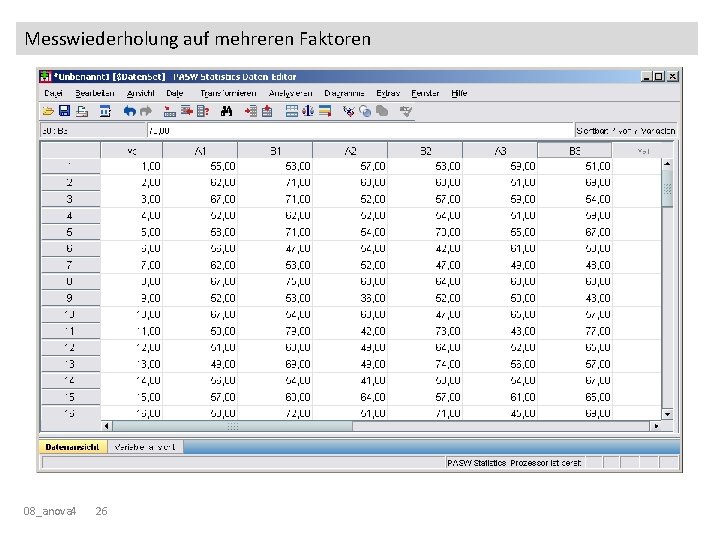This screenshot has height=540, width=720.
Task: Click cell 33,00 in column A2 row 9
Action: [x=350, y=298]
